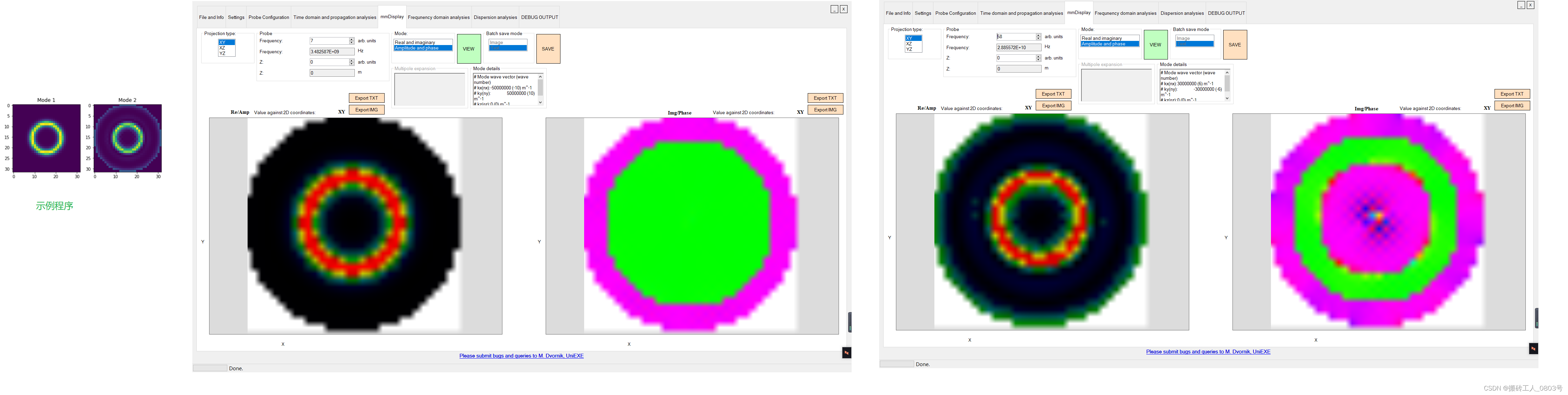Image resolution: width=1568 pixels, height=395 pixels.
Task: Show DEBUG OUTPUT tab in left window
Action: [539, 17]
